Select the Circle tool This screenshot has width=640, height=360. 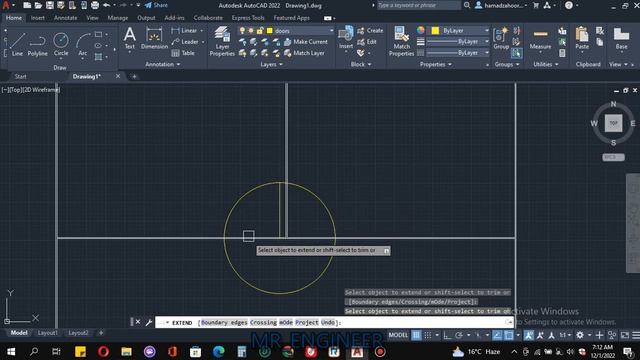61,44
